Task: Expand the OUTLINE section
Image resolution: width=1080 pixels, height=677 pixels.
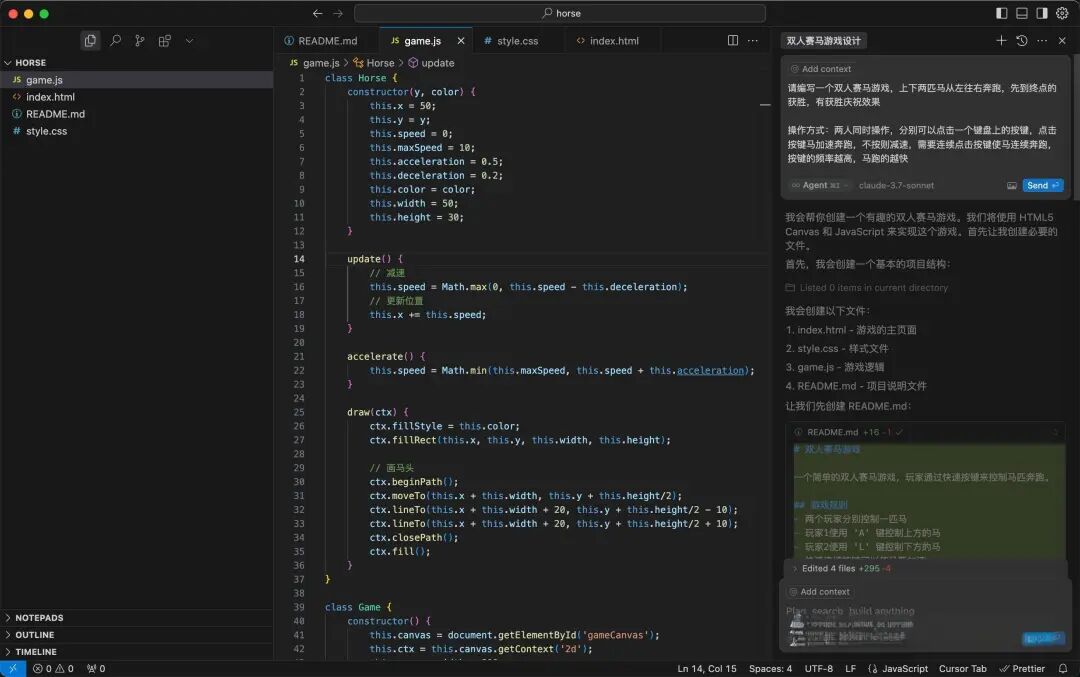Action: pyautogui.click(x=137, y=635)
